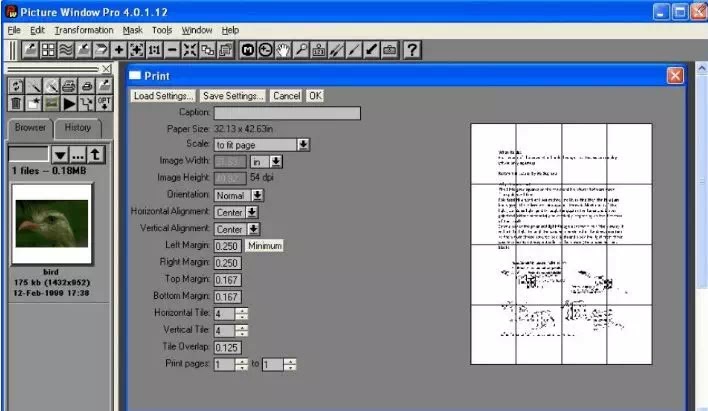This screenshot has height=411, width=708.
Task: Click the Minimum margin button
Action: coord(265,246)
